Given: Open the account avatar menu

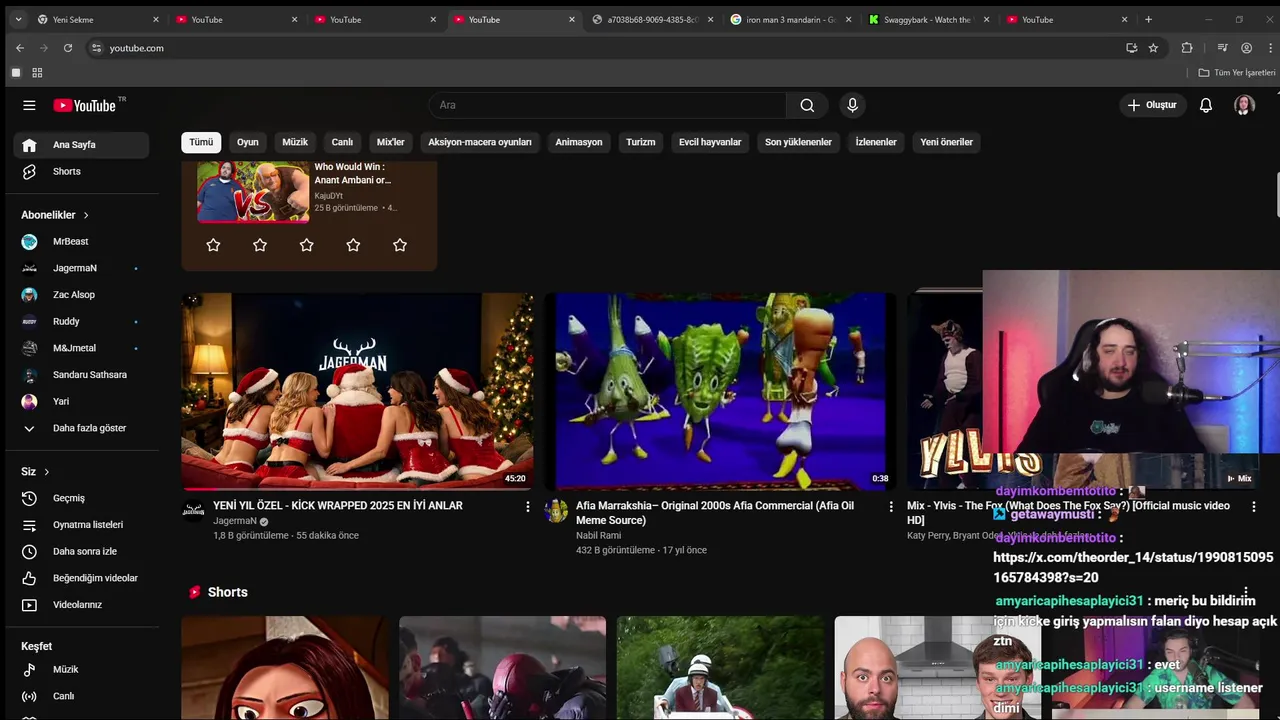Looking at the screenshot, I should [1244, 105].
